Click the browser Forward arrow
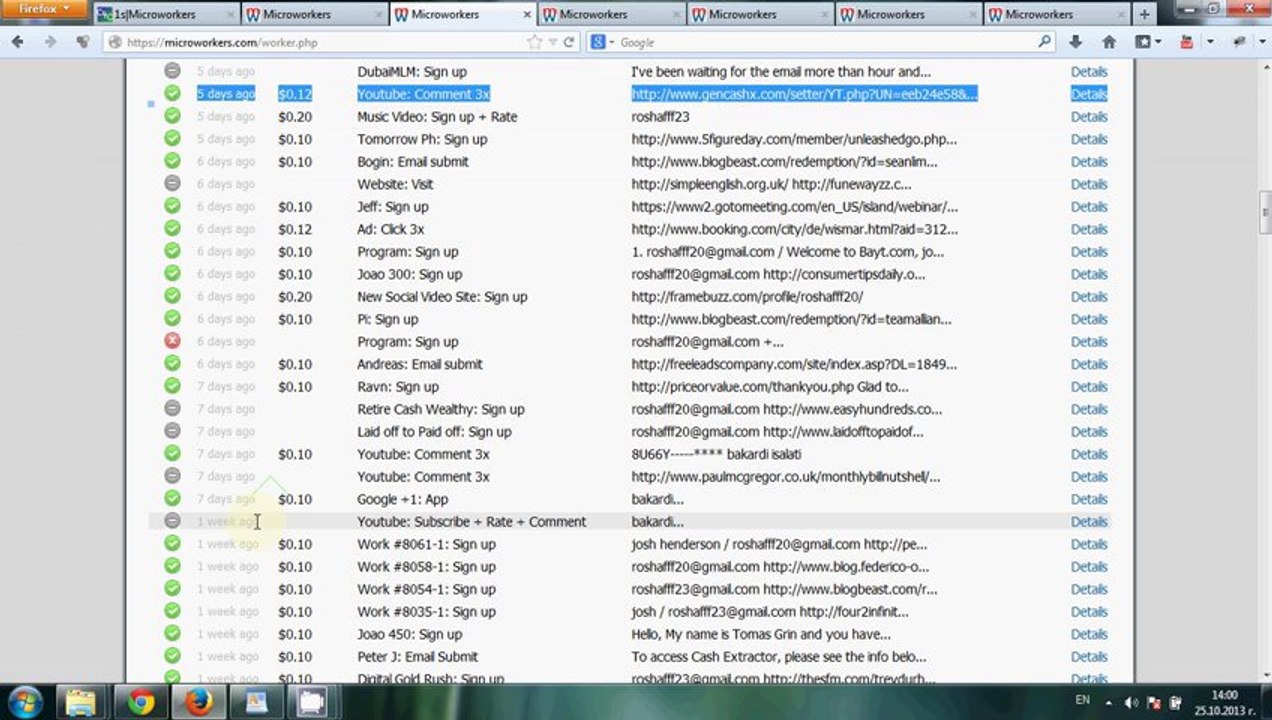The width and height of the screenshot is (1272, 720). 50,42
